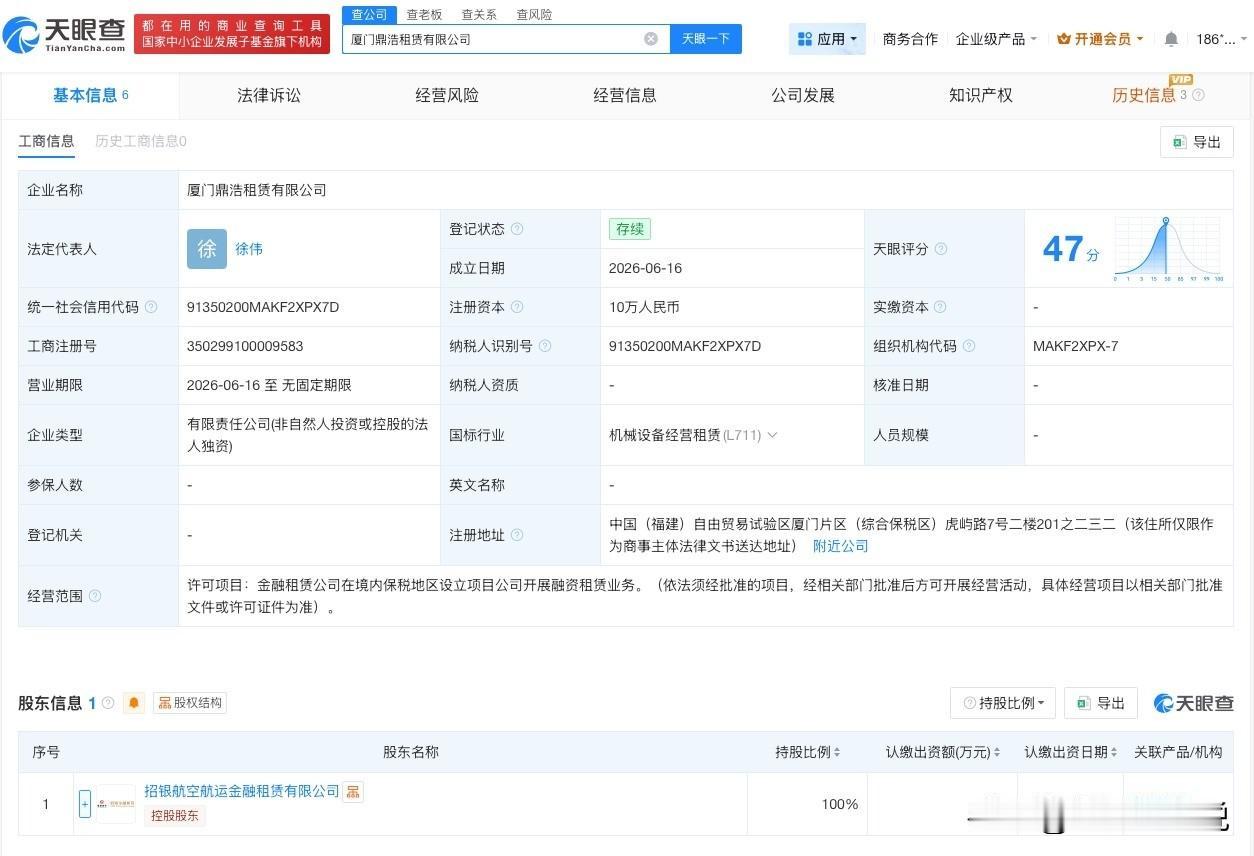
Task: Click the shareholder company logo thumbnail
Action: (x=116, y=804)
